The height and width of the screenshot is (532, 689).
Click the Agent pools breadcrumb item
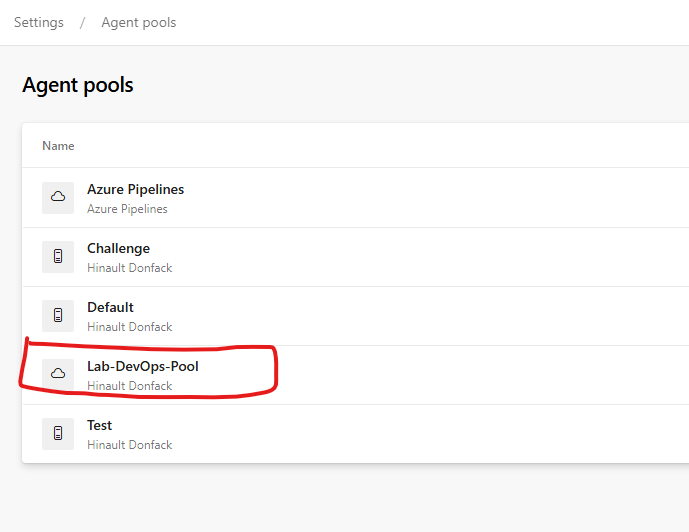(x=138, y=22)
